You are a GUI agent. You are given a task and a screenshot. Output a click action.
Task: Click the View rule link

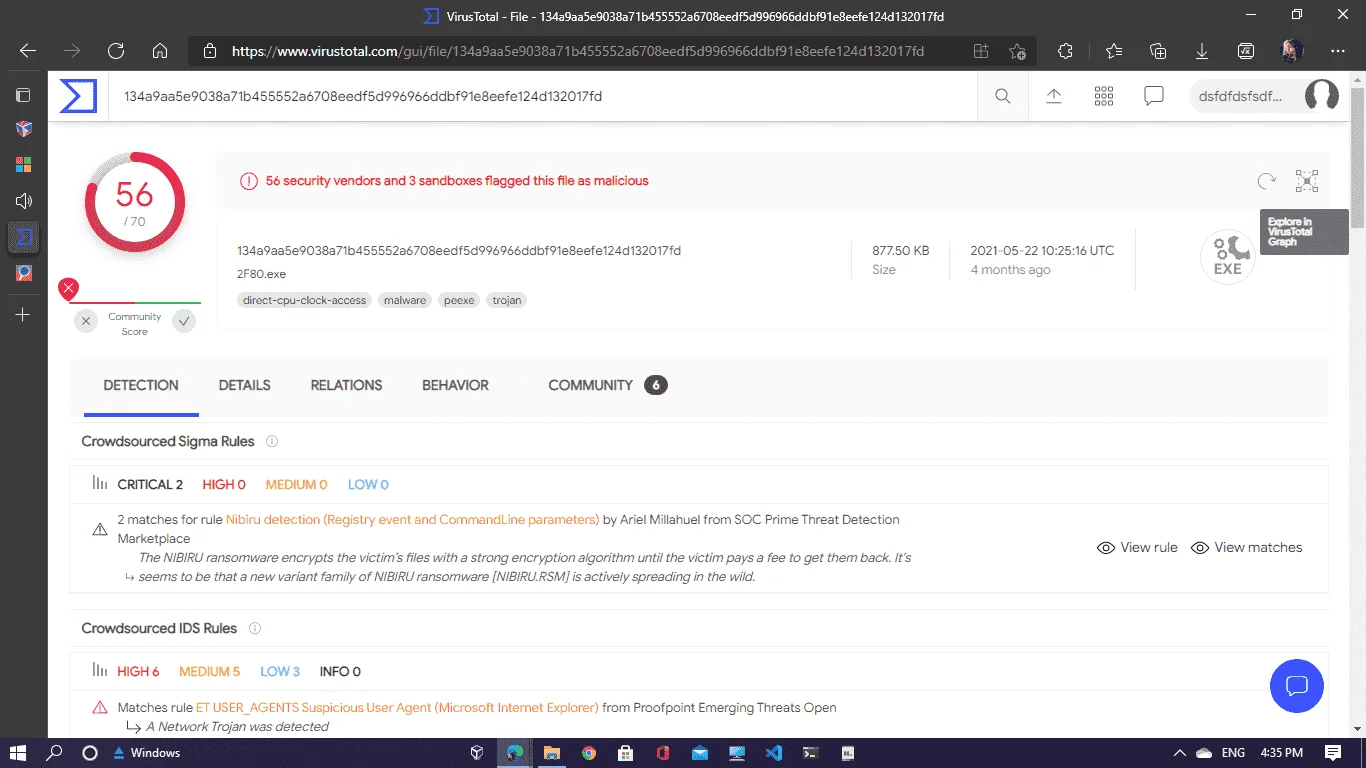point(1138,548)
